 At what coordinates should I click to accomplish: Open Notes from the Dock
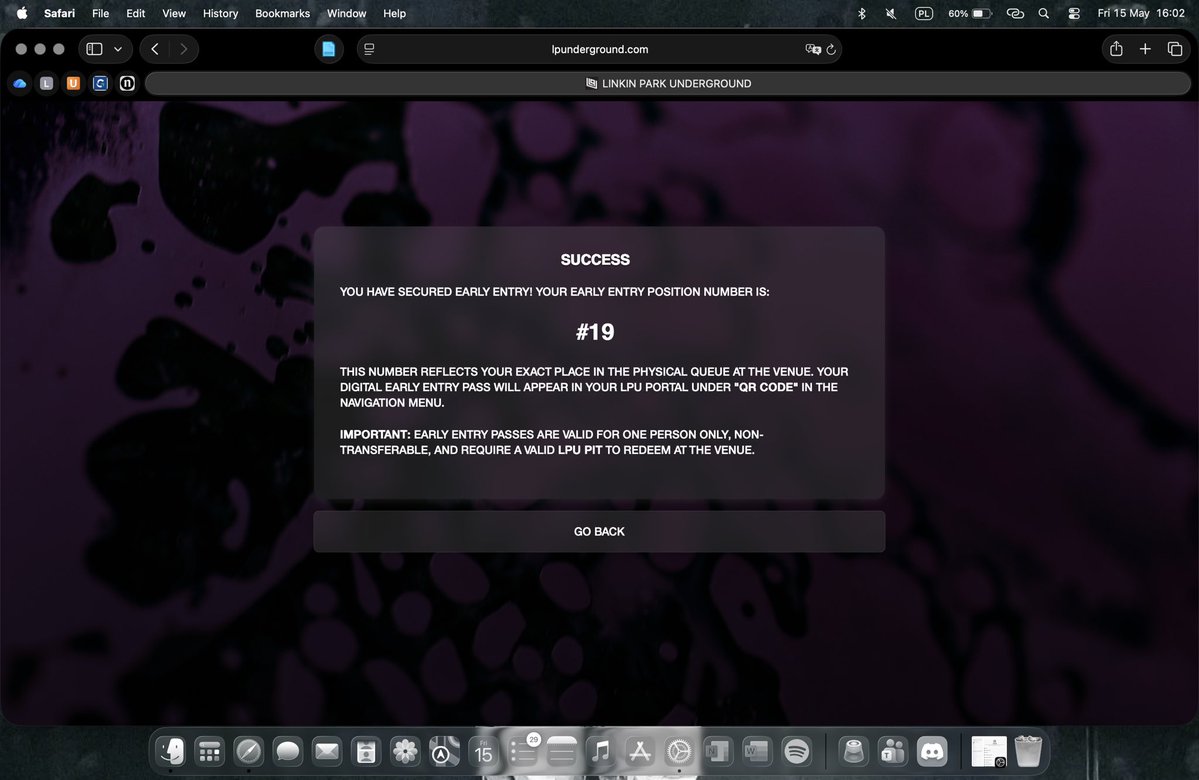(x=561, y=752)
